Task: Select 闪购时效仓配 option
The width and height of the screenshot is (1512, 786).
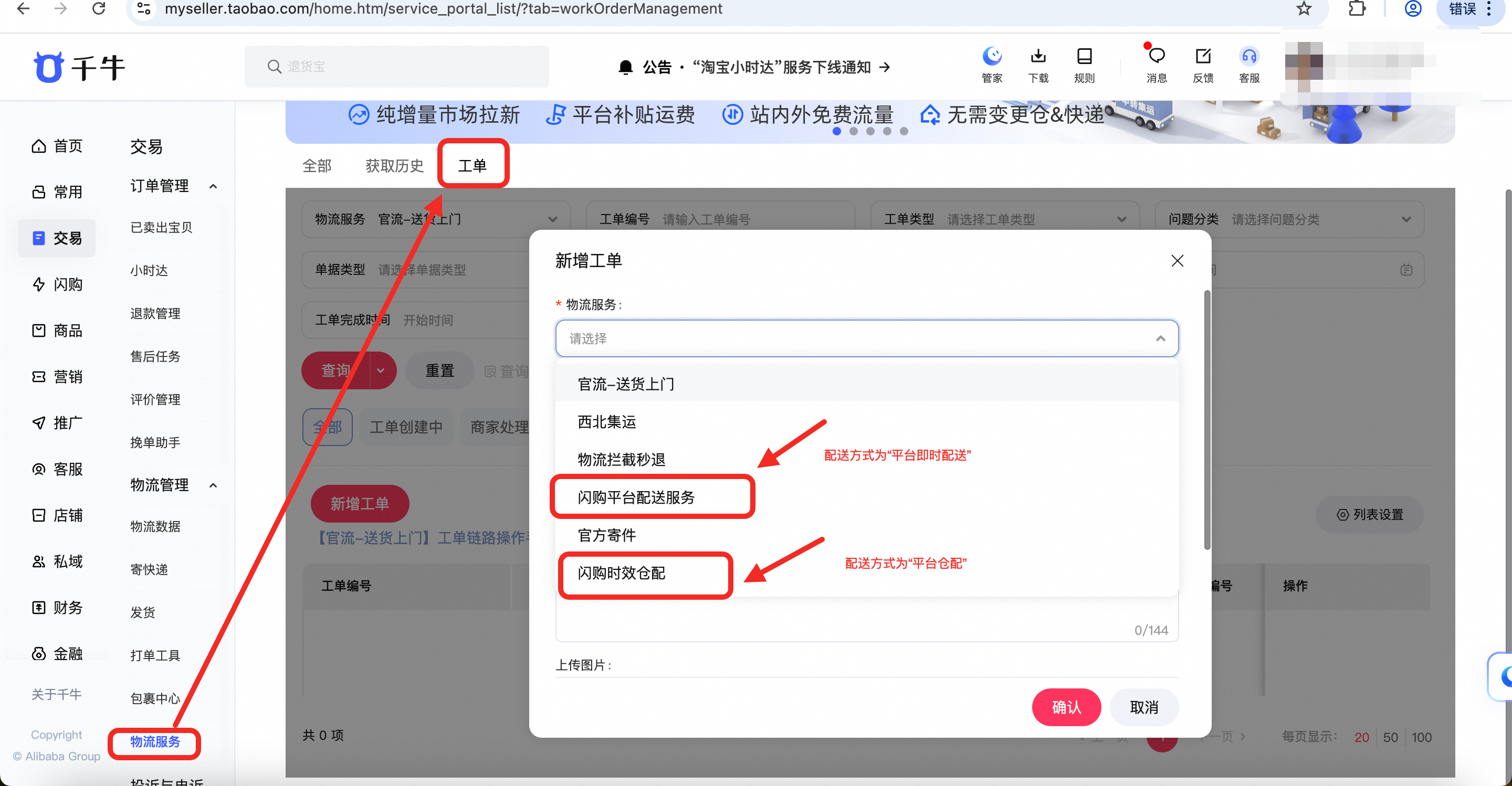Action: click(x=866, y=573)
